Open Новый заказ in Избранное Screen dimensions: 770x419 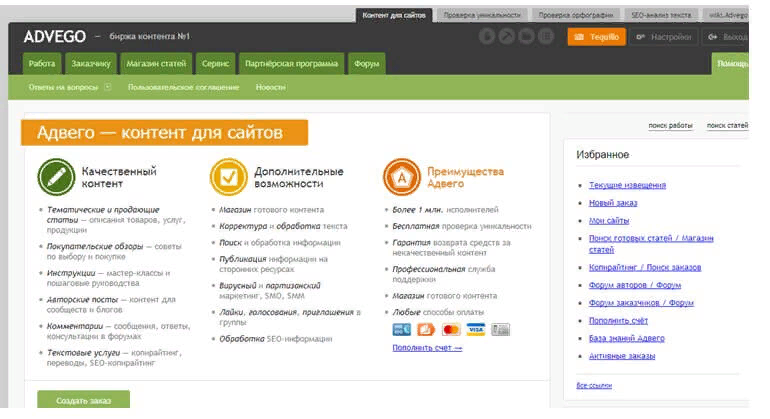tap(613, 203)
